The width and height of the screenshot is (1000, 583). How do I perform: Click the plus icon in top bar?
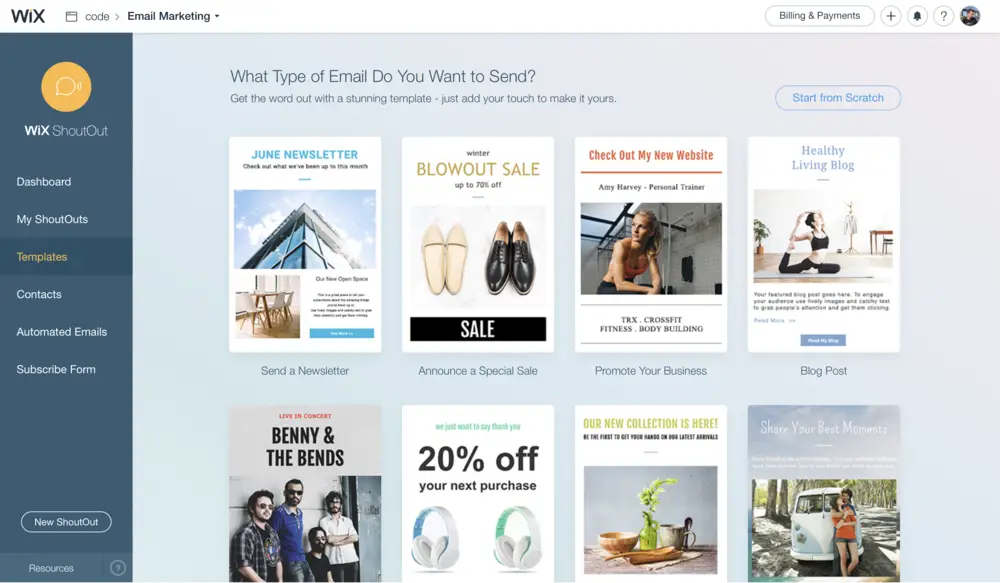[891, 16]
